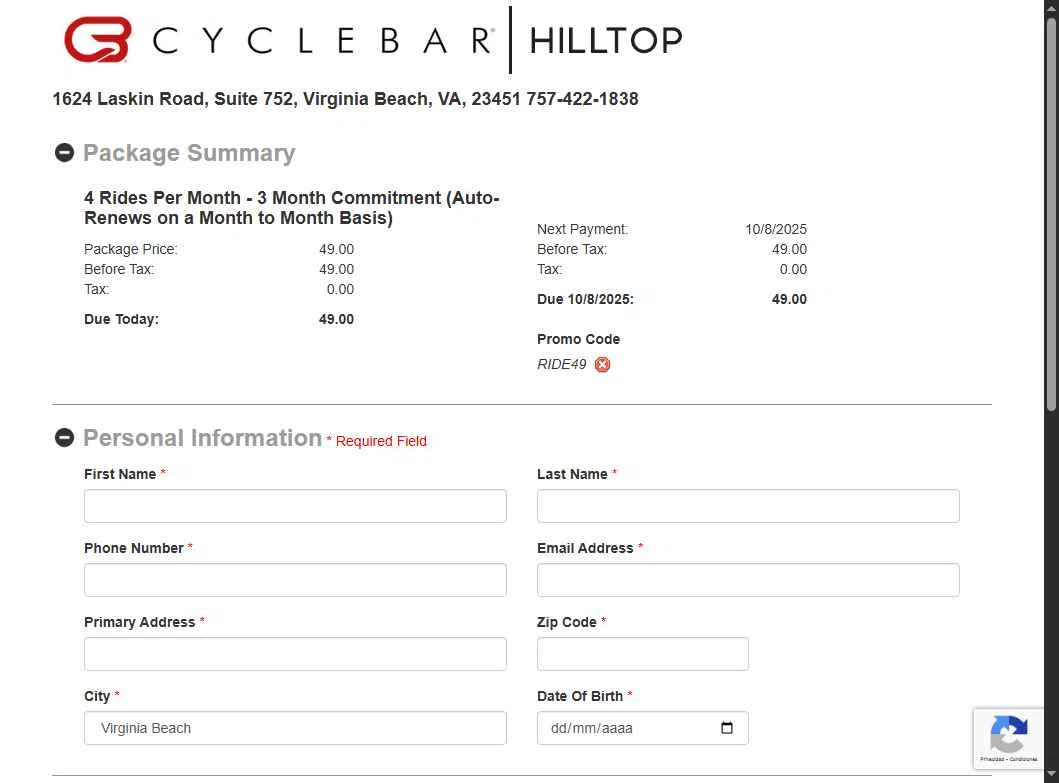Click the vertical page scrollbar thumb
The height and width of the screenshot is (783, 1059).
click(x=1051, y=210)
